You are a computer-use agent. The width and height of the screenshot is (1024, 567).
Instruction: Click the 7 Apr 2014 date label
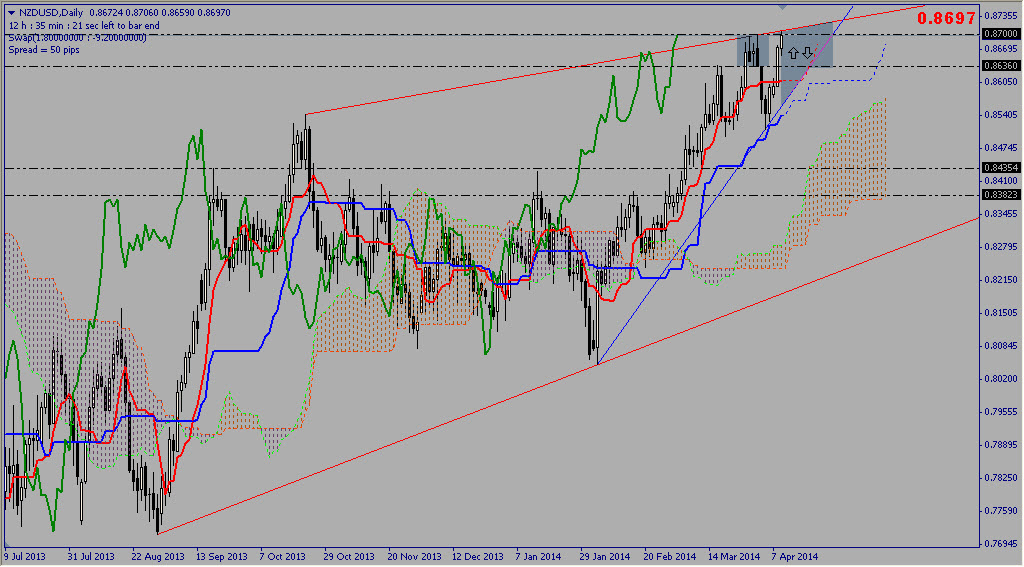tap(794, 556)
